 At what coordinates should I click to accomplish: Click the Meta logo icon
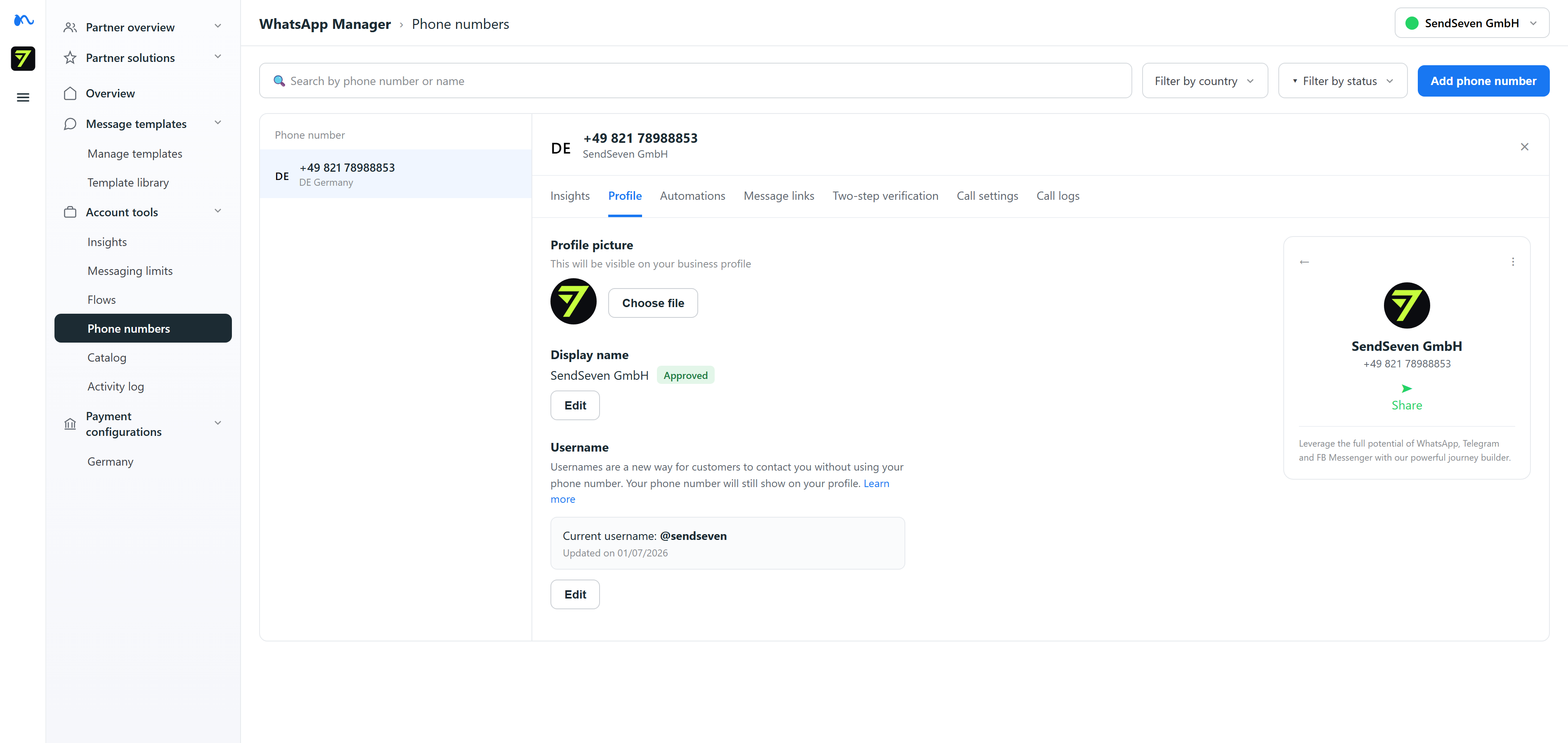coord(23,20)
